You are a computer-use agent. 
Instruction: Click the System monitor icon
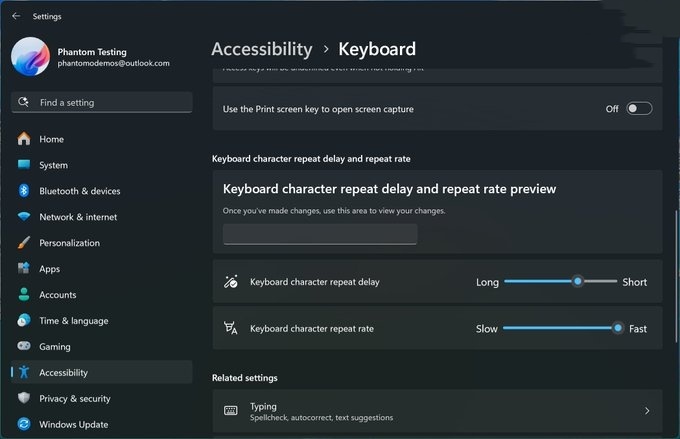(24, 164)
